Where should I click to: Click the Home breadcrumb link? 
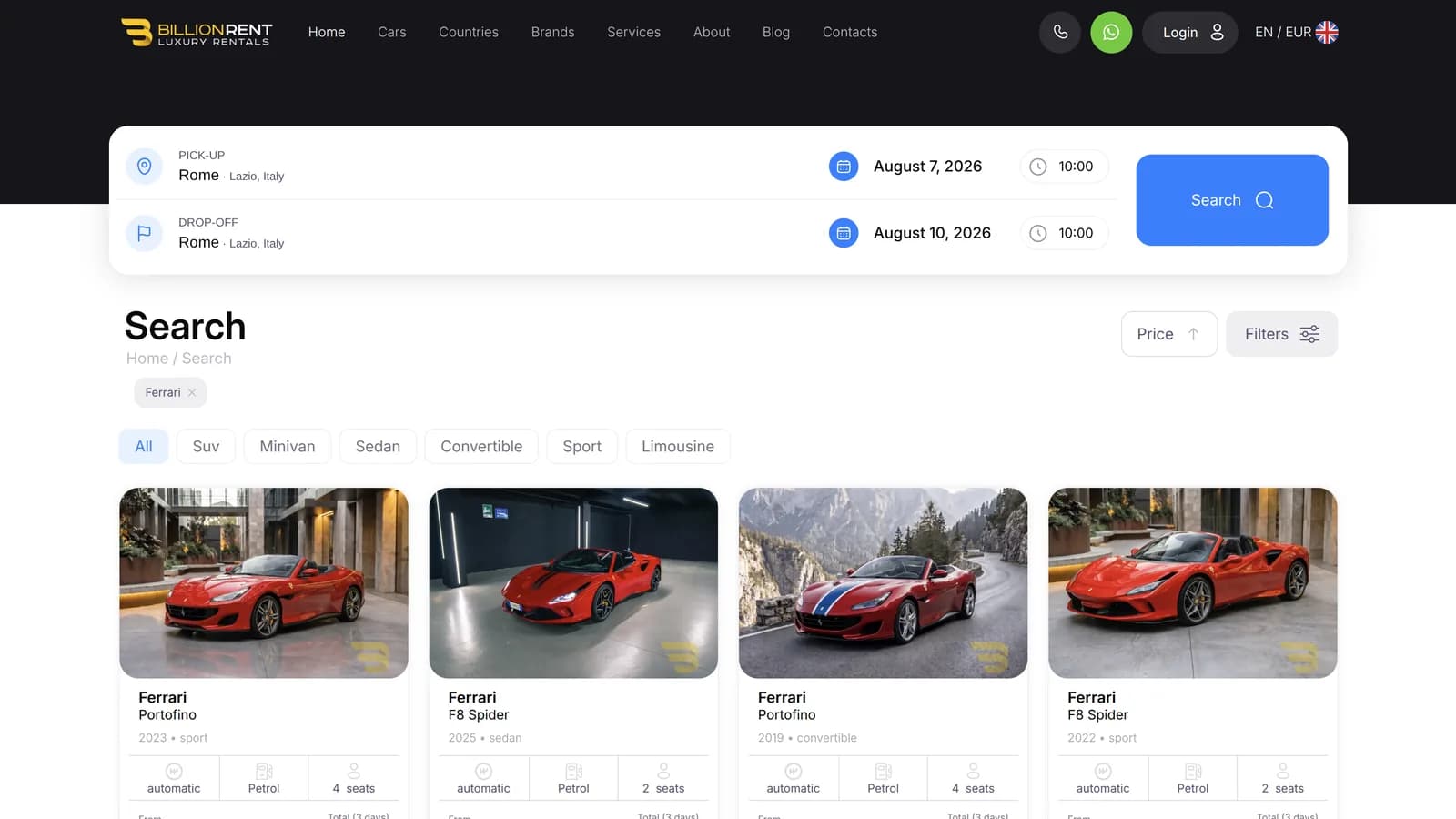click(147, 359)
